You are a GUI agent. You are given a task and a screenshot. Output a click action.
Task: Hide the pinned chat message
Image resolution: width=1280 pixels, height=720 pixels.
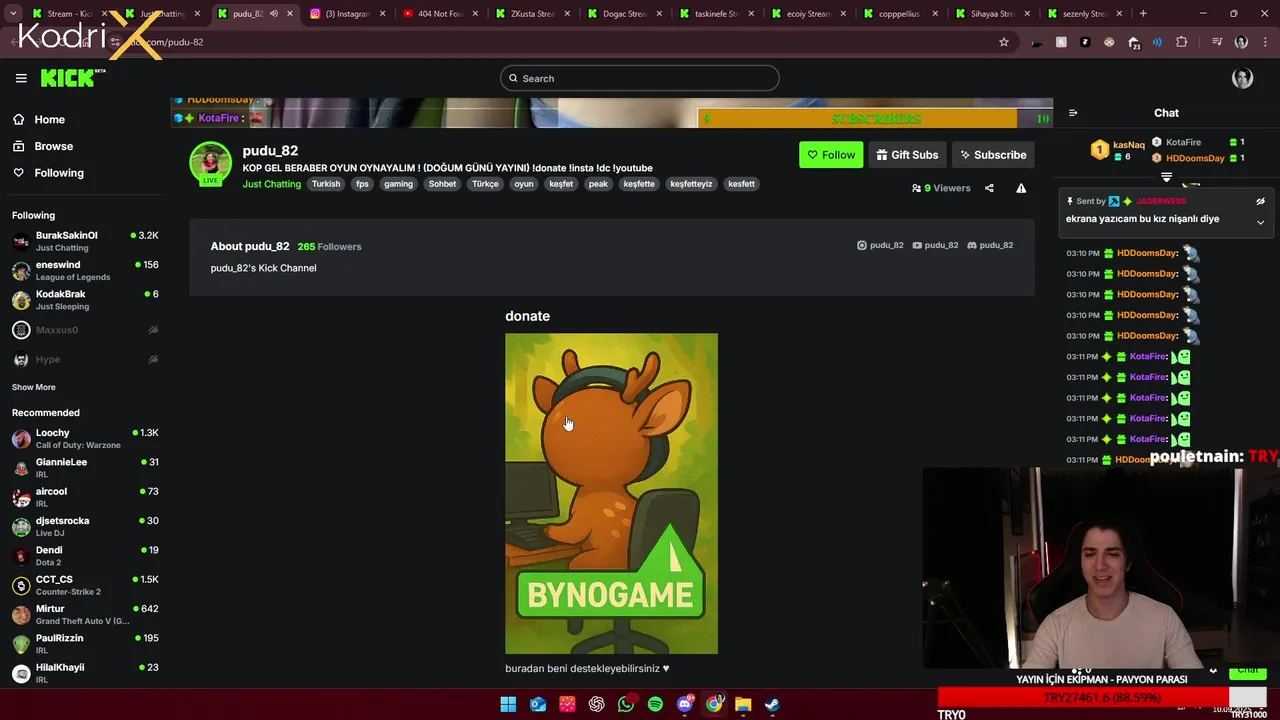pyautogui.click(x=1260, y=201)
